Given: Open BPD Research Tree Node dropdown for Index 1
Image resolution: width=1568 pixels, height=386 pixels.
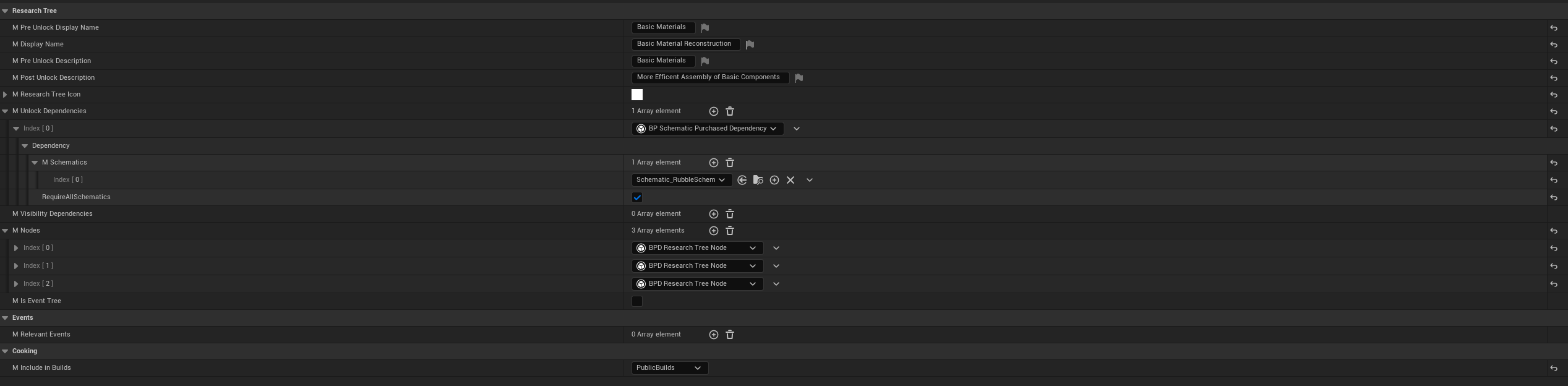Looking at the screenshot, I should pyautogui.click(x=697, y=266).
